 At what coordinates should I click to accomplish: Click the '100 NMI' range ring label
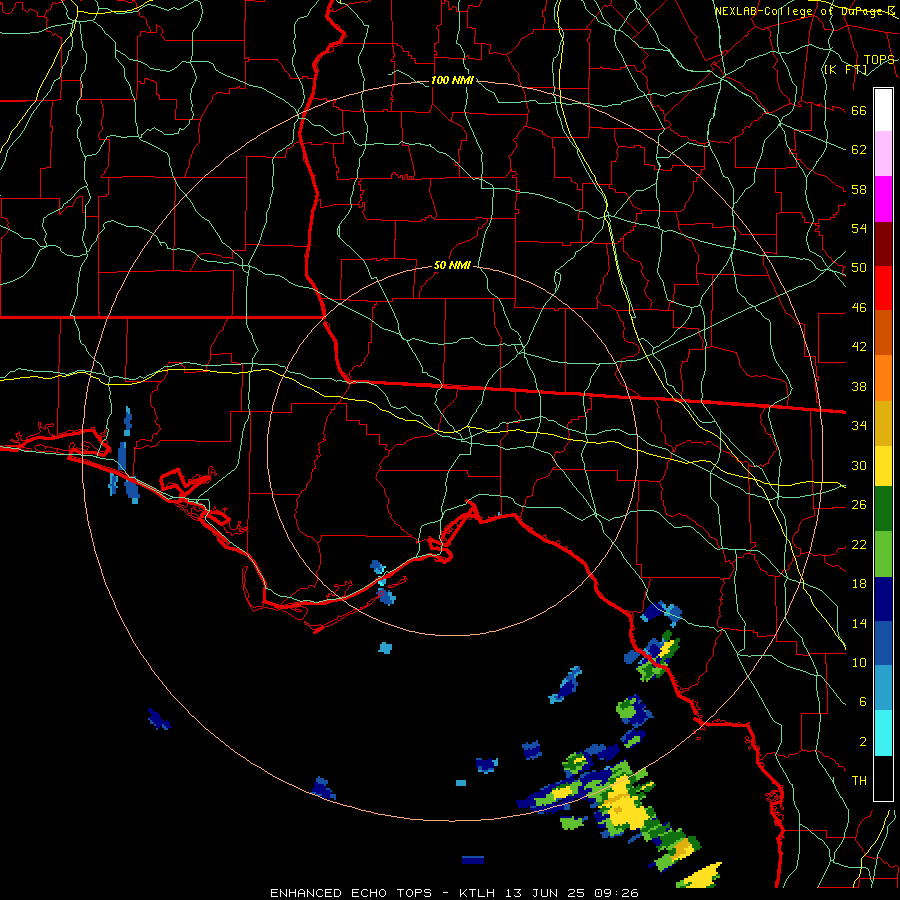(452, 80)
